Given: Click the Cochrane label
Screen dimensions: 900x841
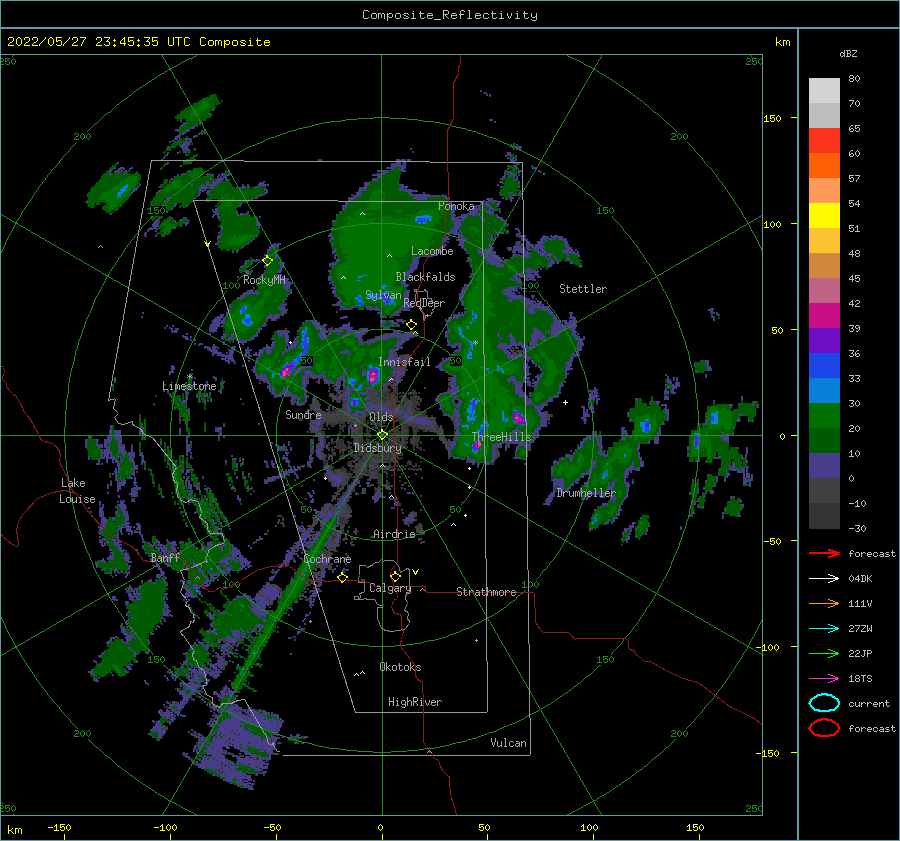Looking at the screenshot, I should click(x=327, y=559).
